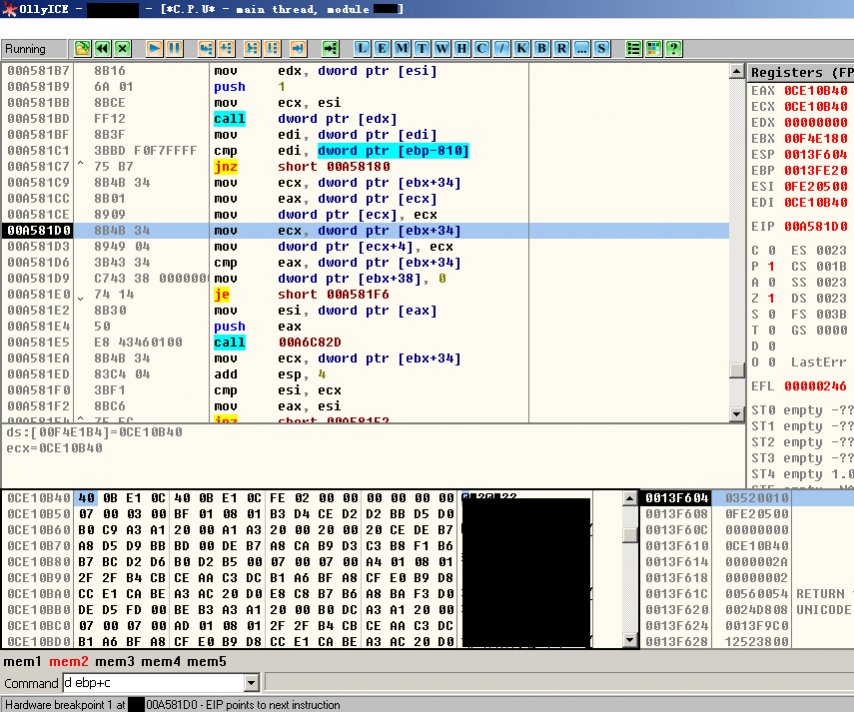Open Source window with S button
This screenshot has width=854, height=712.
601,49
